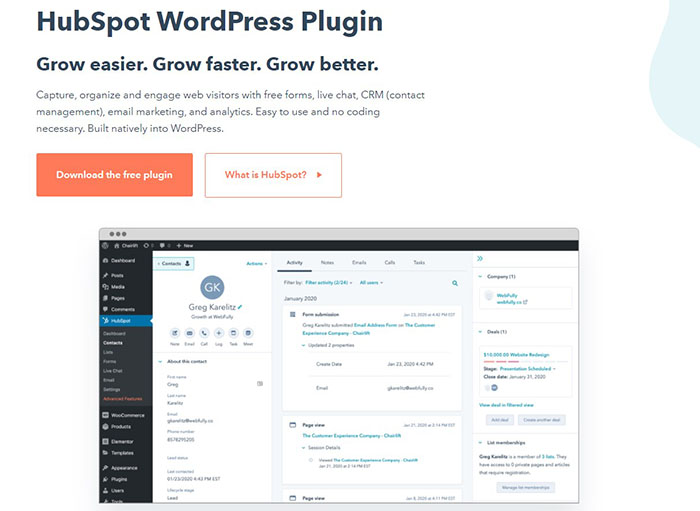This screenshot has width=700, height=511.
Task: Switch to the Notes tab
Action: tap(327, 262)
